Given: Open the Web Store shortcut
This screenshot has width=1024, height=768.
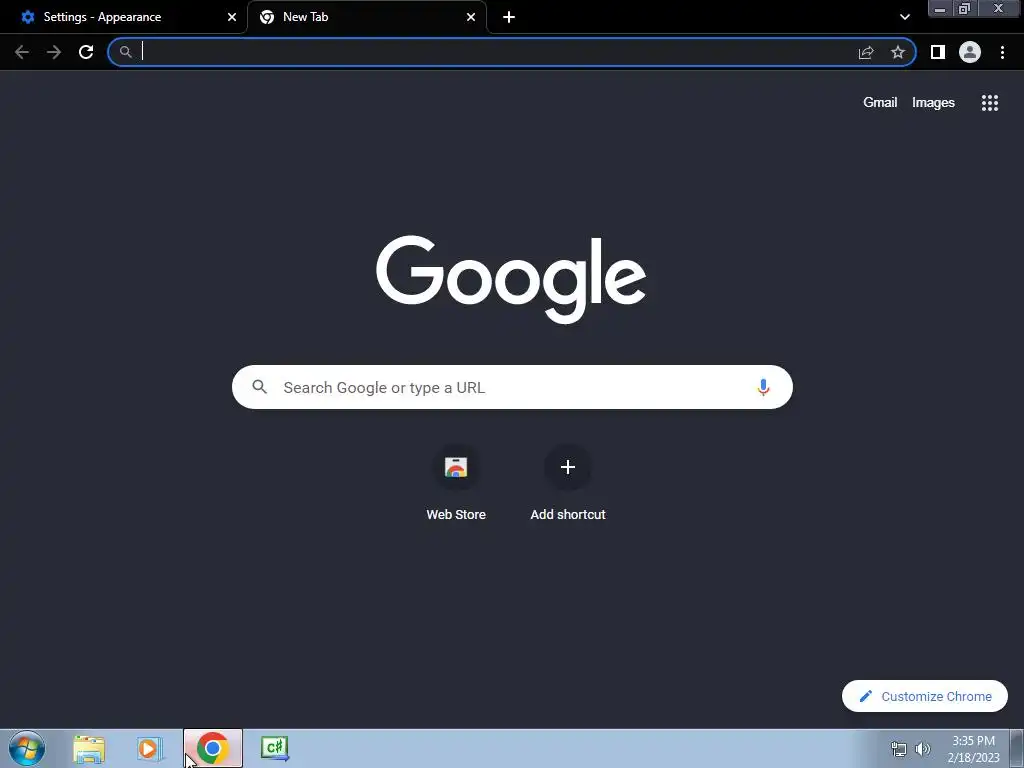Looking at the screenshot, I should 456,482.
